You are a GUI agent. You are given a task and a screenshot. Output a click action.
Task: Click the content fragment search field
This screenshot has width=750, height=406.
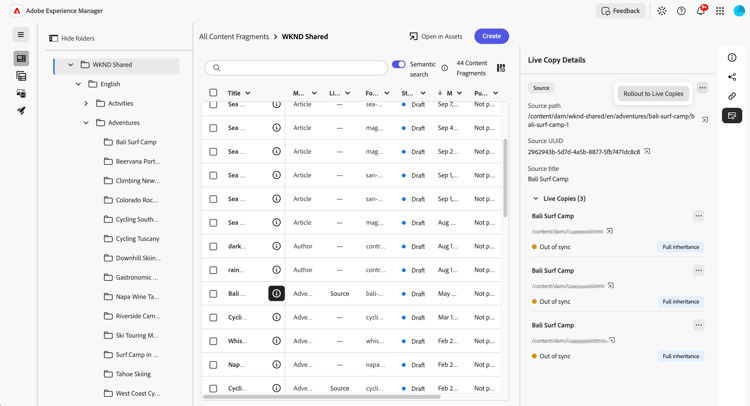(296, 68)
